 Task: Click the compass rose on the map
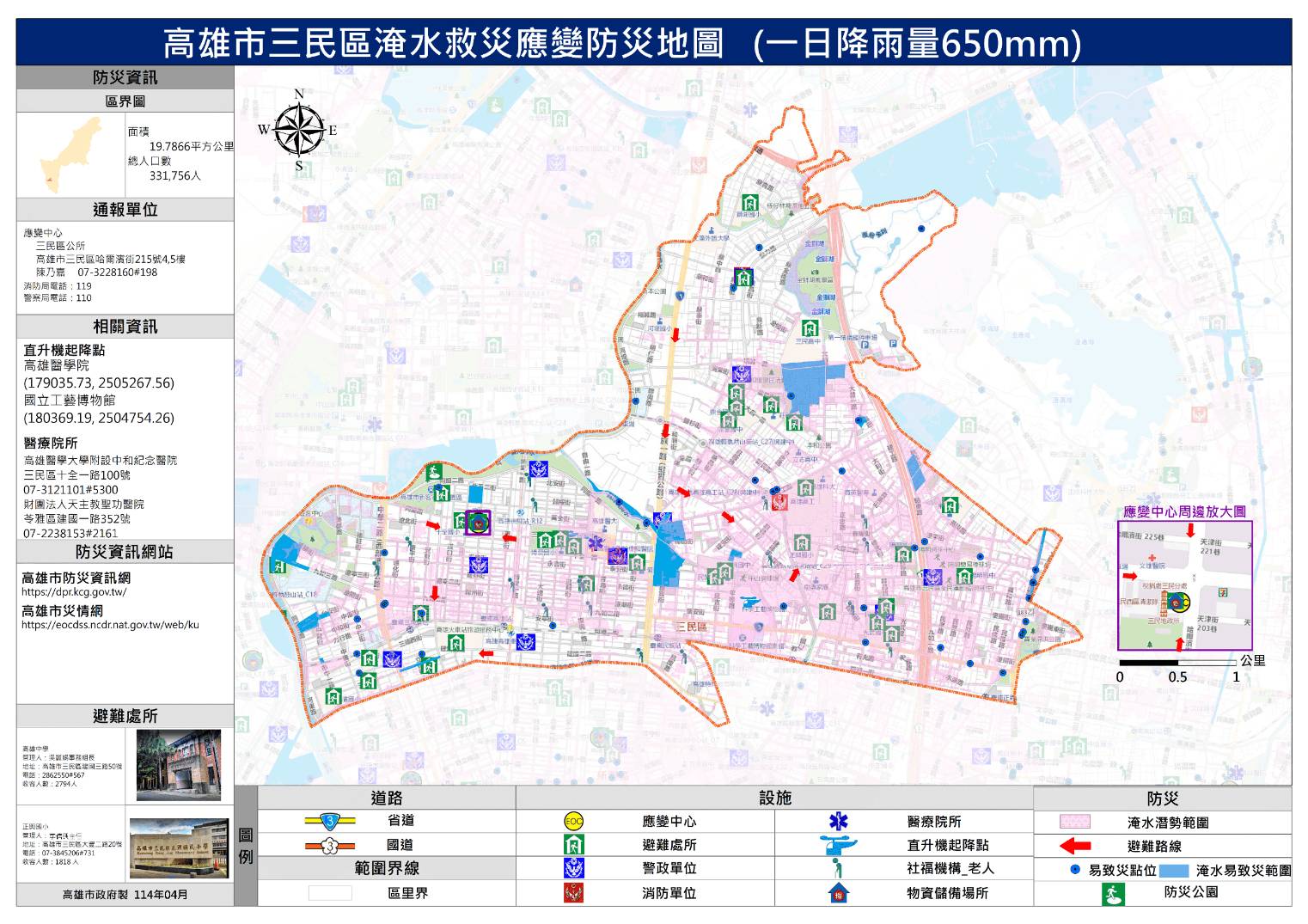298,131
